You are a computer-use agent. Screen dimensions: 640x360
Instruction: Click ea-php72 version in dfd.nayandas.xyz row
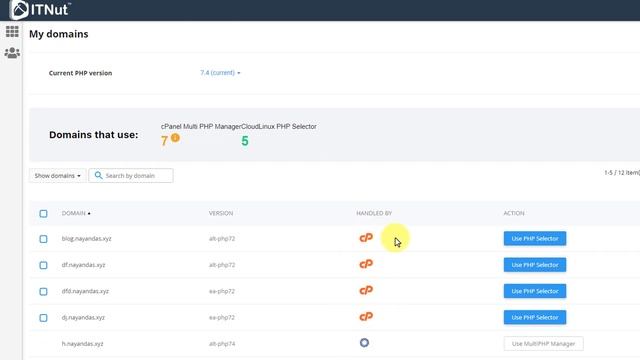tap(222, 291)
